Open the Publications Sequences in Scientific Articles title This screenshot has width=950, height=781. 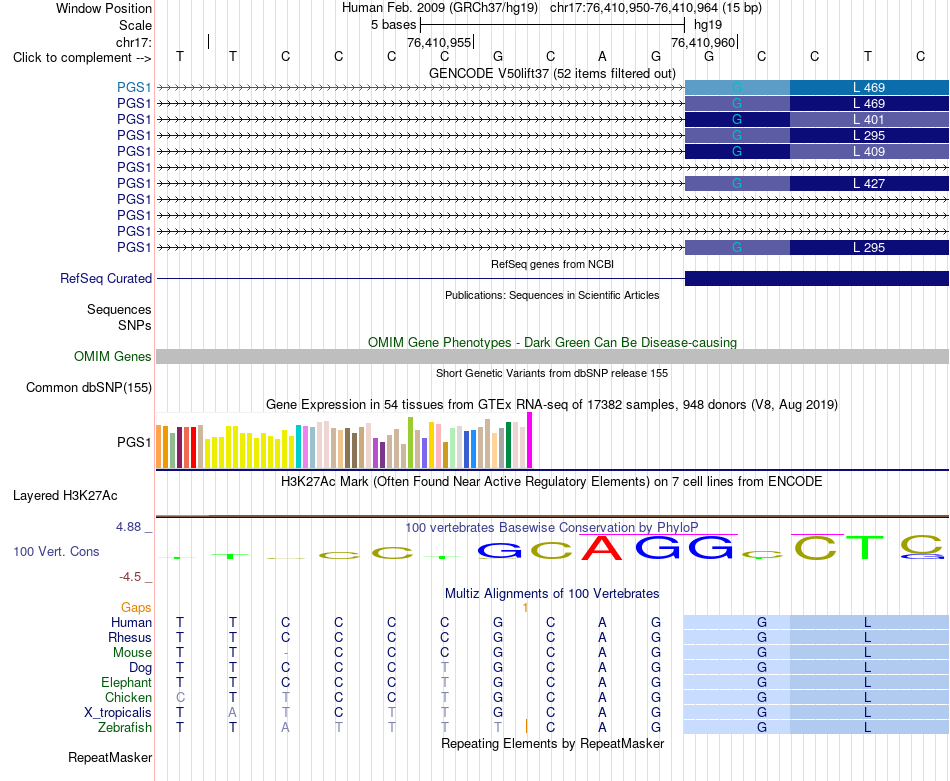click(552, 295)
